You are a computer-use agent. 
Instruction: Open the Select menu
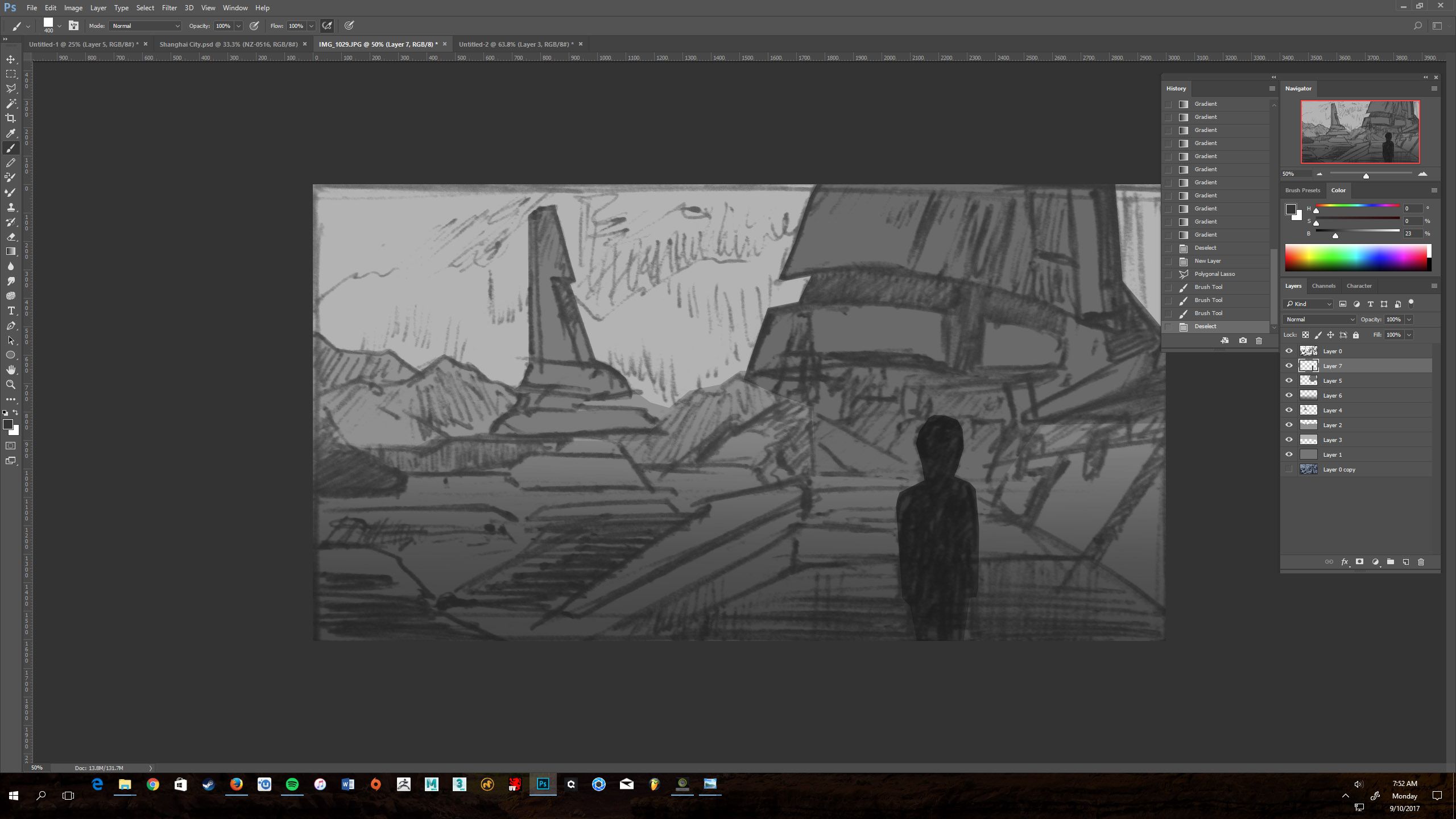click(145, 8)
